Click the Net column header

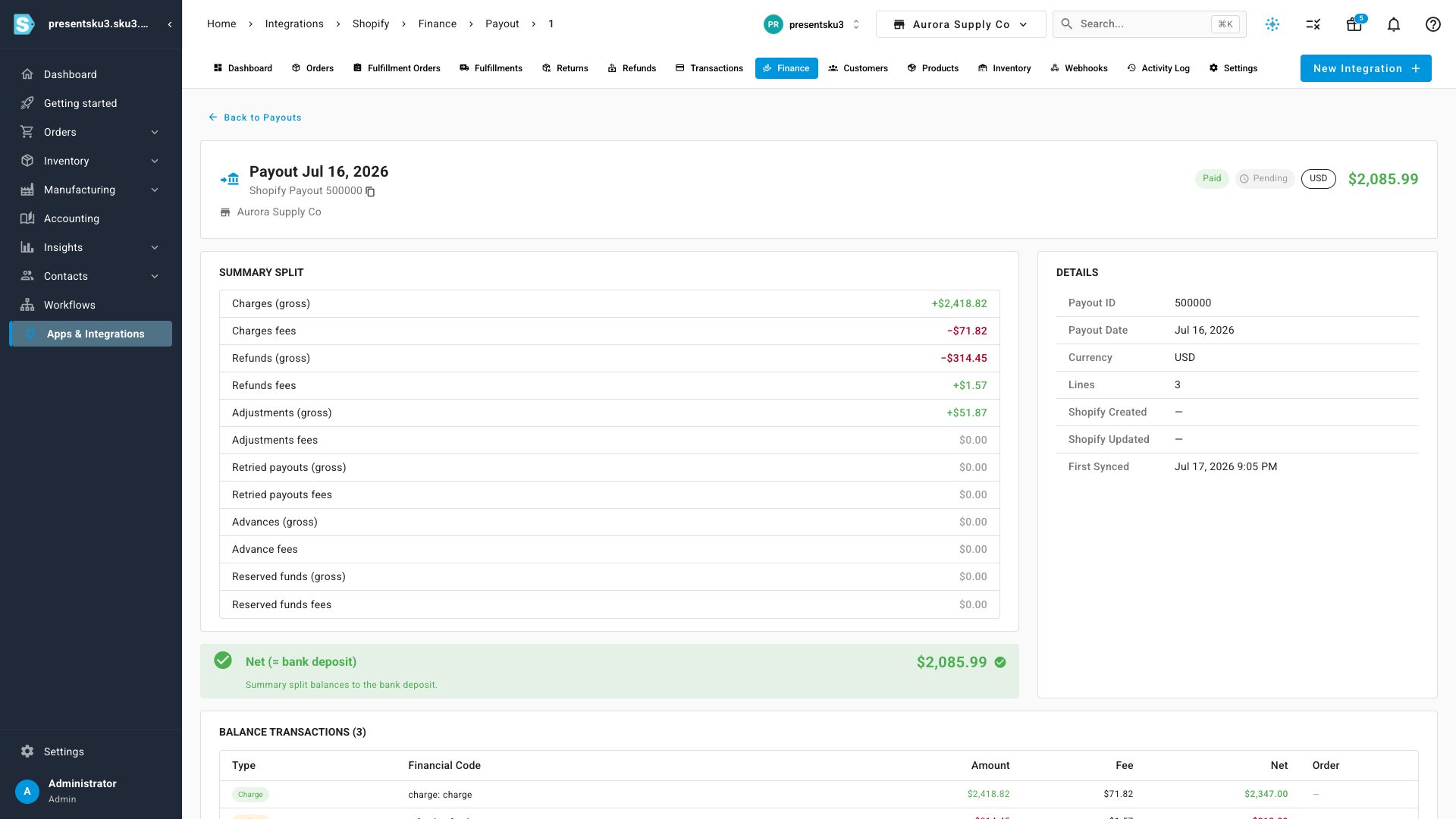(x=1279, y=765)
